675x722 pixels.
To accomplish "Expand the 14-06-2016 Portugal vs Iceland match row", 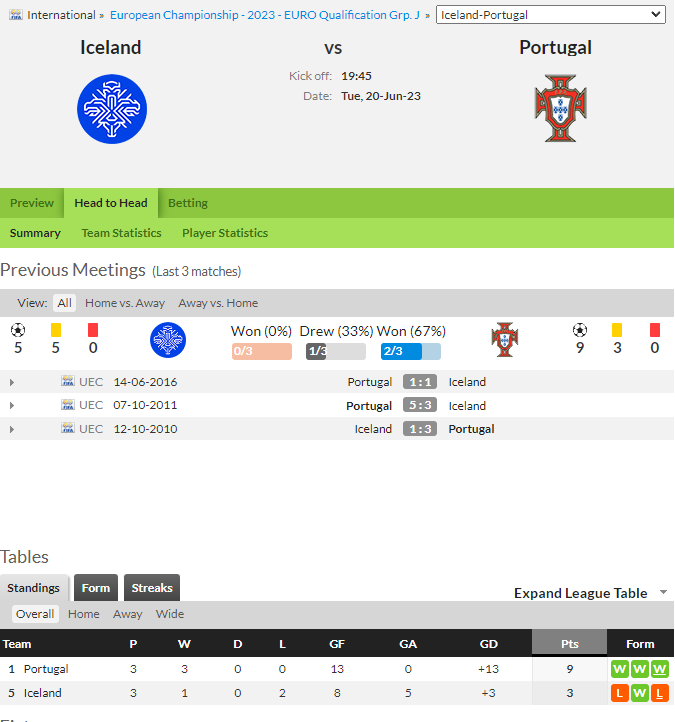I will tap(12, 382).
